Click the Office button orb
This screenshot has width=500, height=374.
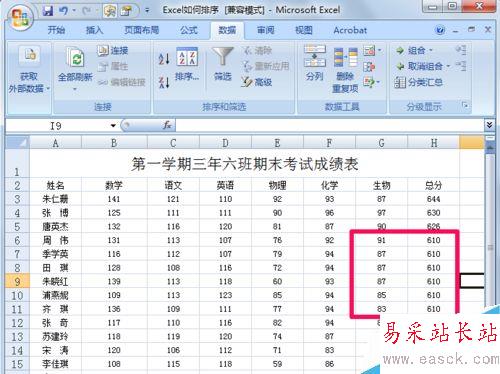pyautogui.click(x=21, y=17)
